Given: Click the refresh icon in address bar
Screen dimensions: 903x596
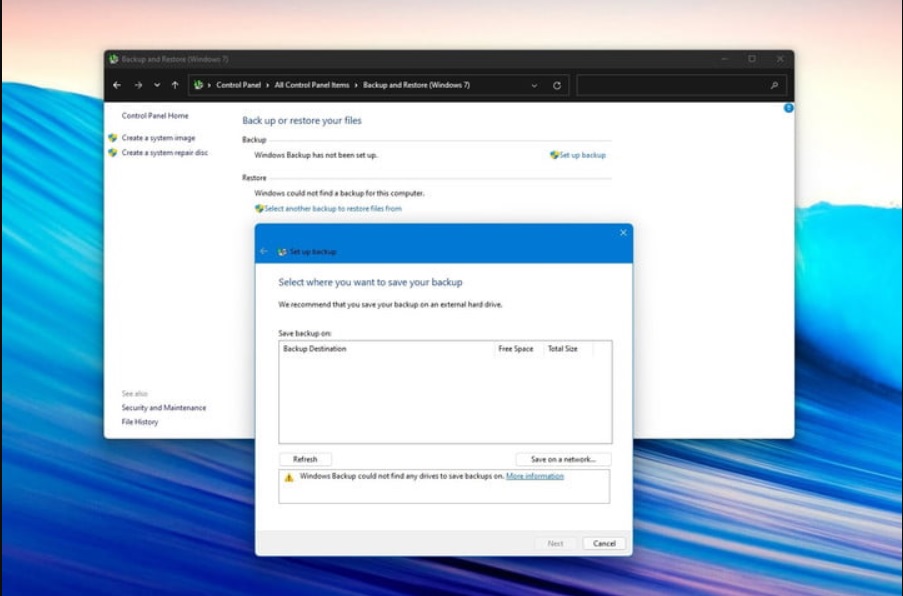Looking at the screenshot, I should point(557,86).
